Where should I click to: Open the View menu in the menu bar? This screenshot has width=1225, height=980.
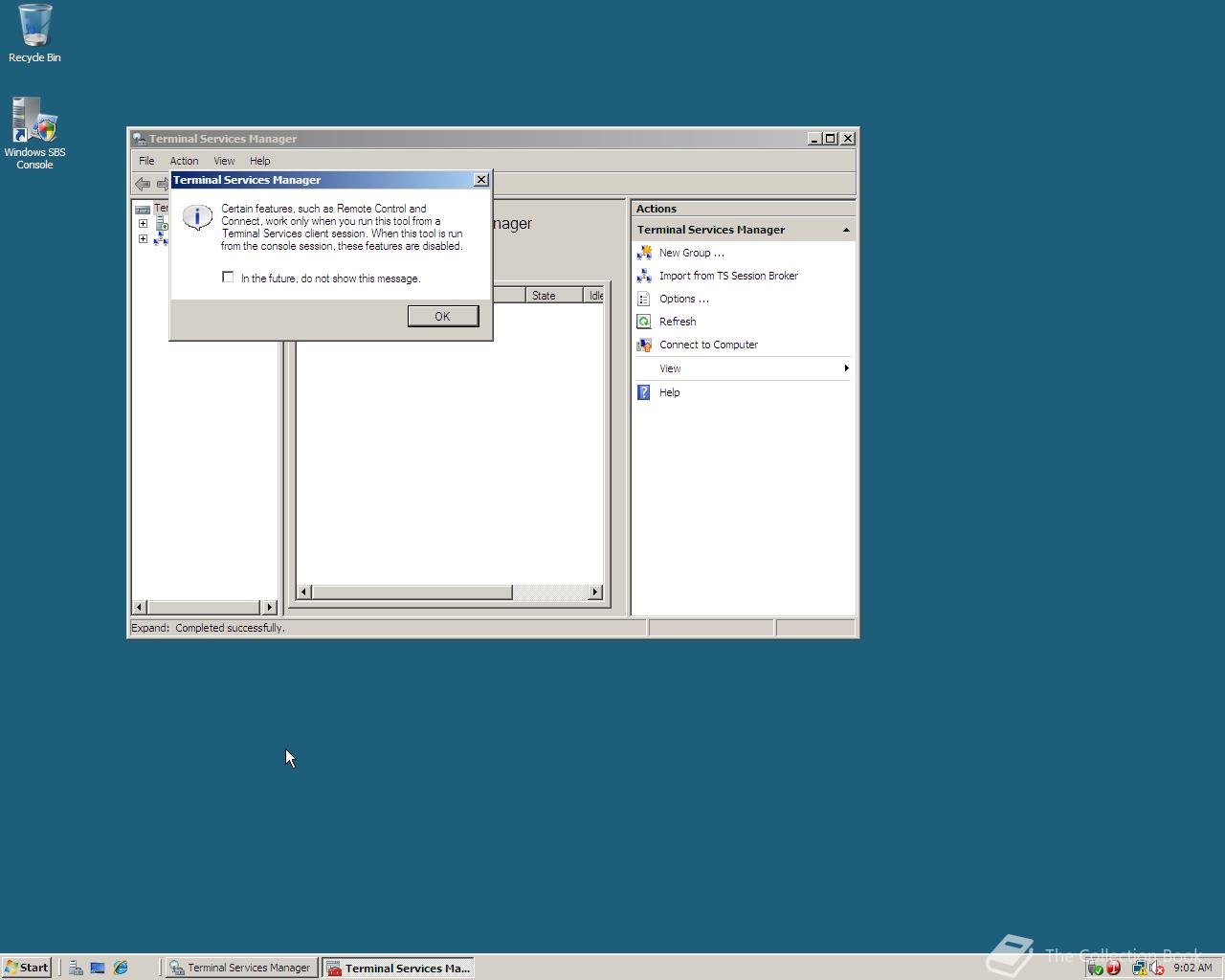[224, 161]
